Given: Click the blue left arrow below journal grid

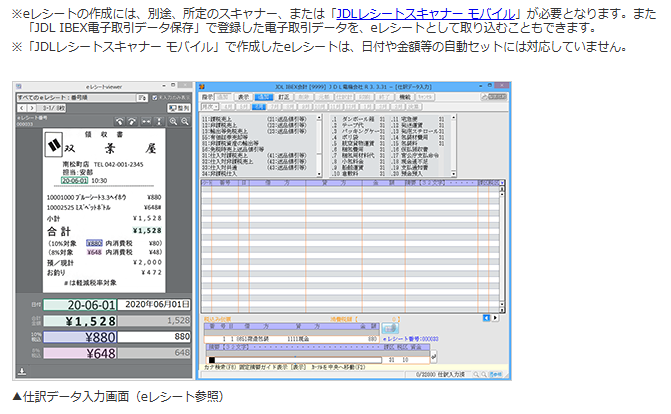Looking at the screenshot, I should pos(486,318).
